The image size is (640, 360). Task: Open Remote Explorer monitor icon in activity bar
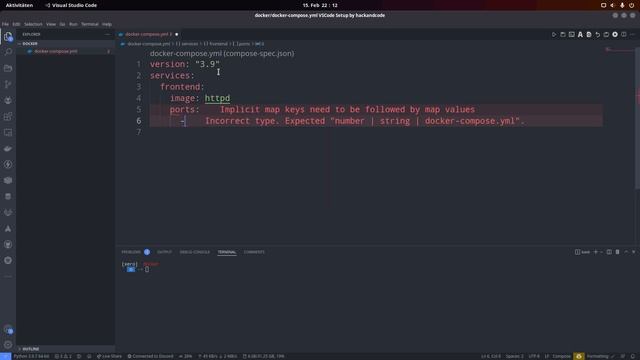(x=8, y=132)
